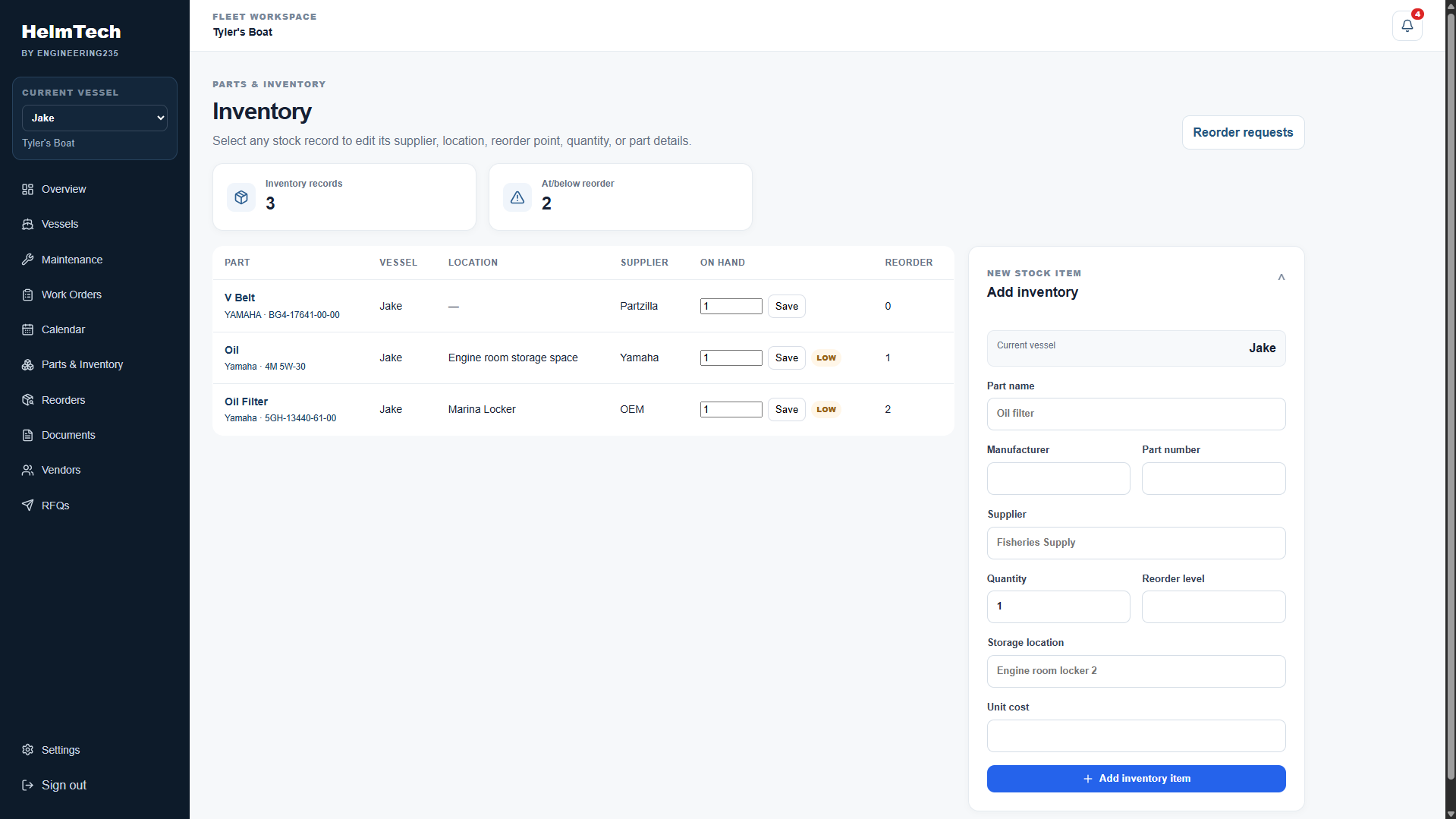
Task: Click the Maintenance wrench icon
Action: click(28, 260)
